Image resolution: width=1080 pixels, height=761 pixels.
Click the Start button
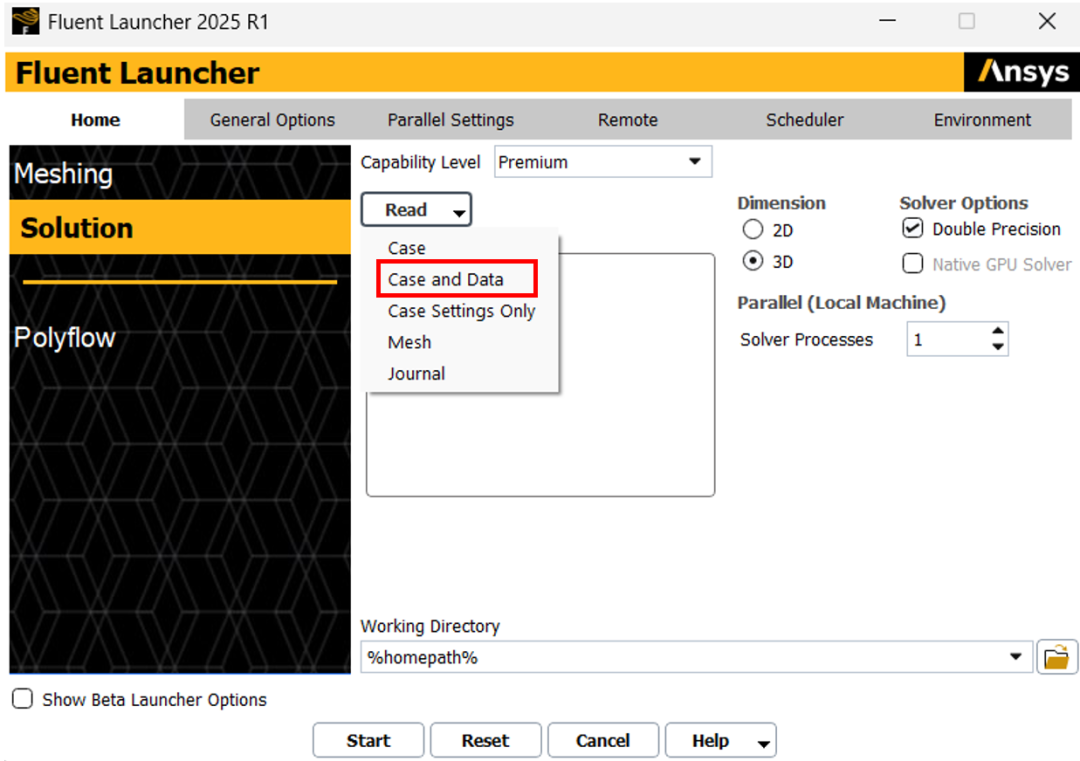click(368, 740)
